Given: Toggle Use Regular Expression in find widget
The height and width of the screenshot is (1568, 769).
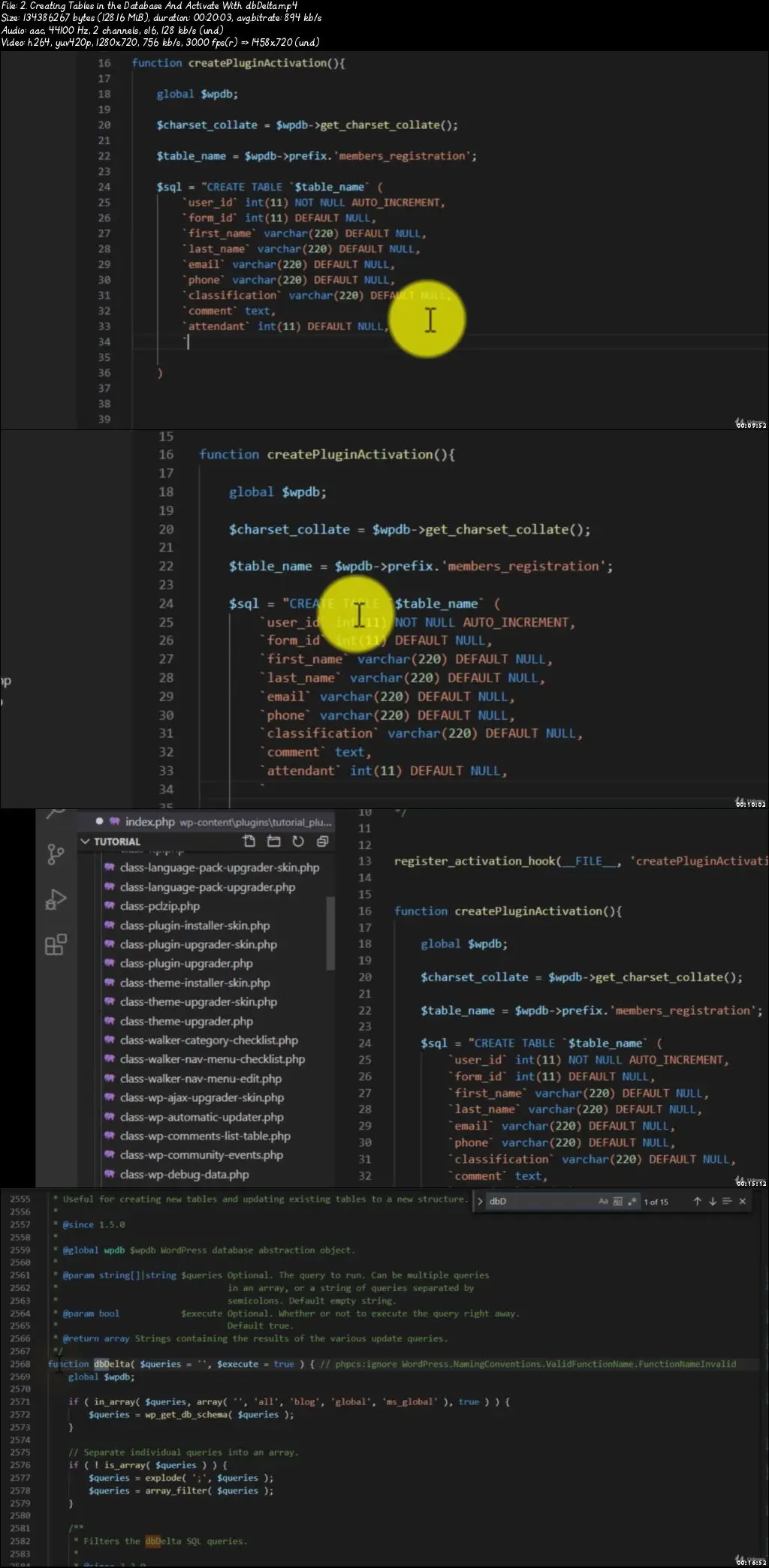Looking at the screenshot, I should point(632,1202).
